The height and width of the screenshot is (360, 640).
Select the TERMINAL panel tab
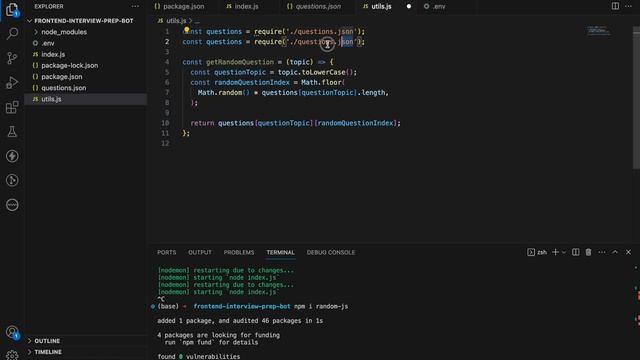coord(280,253)
